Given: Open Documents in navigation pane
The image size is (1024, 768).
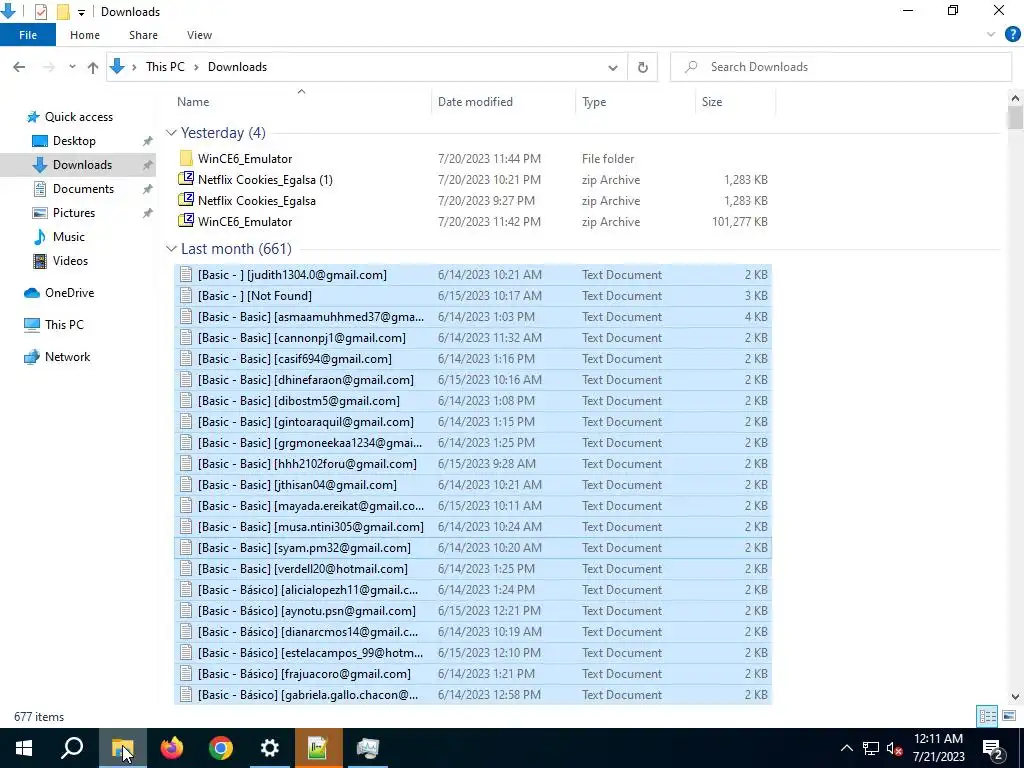Looking at the screenshot, I should [x=83, y=189].
